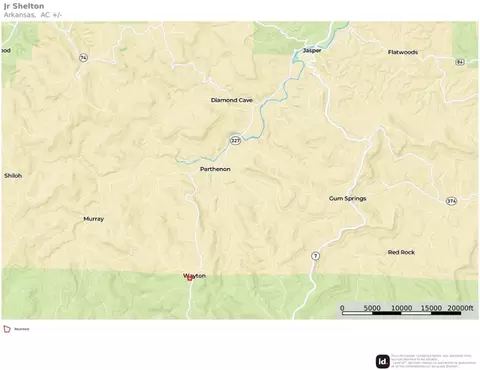The width and height of the screenshot is (480, 370).
Task: Select the Red Rock label
Action: tap(401, 252)
